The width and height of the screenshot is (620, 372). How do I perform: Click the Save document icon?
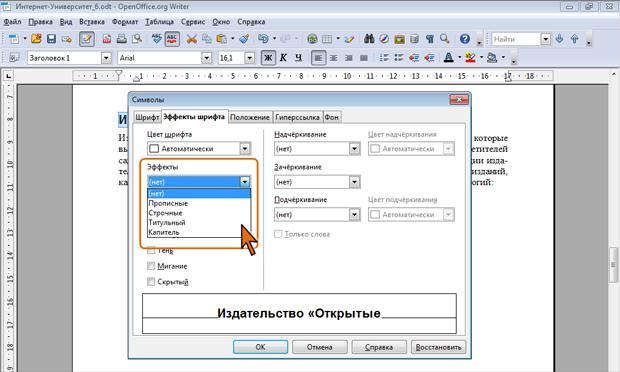(51, 39)
